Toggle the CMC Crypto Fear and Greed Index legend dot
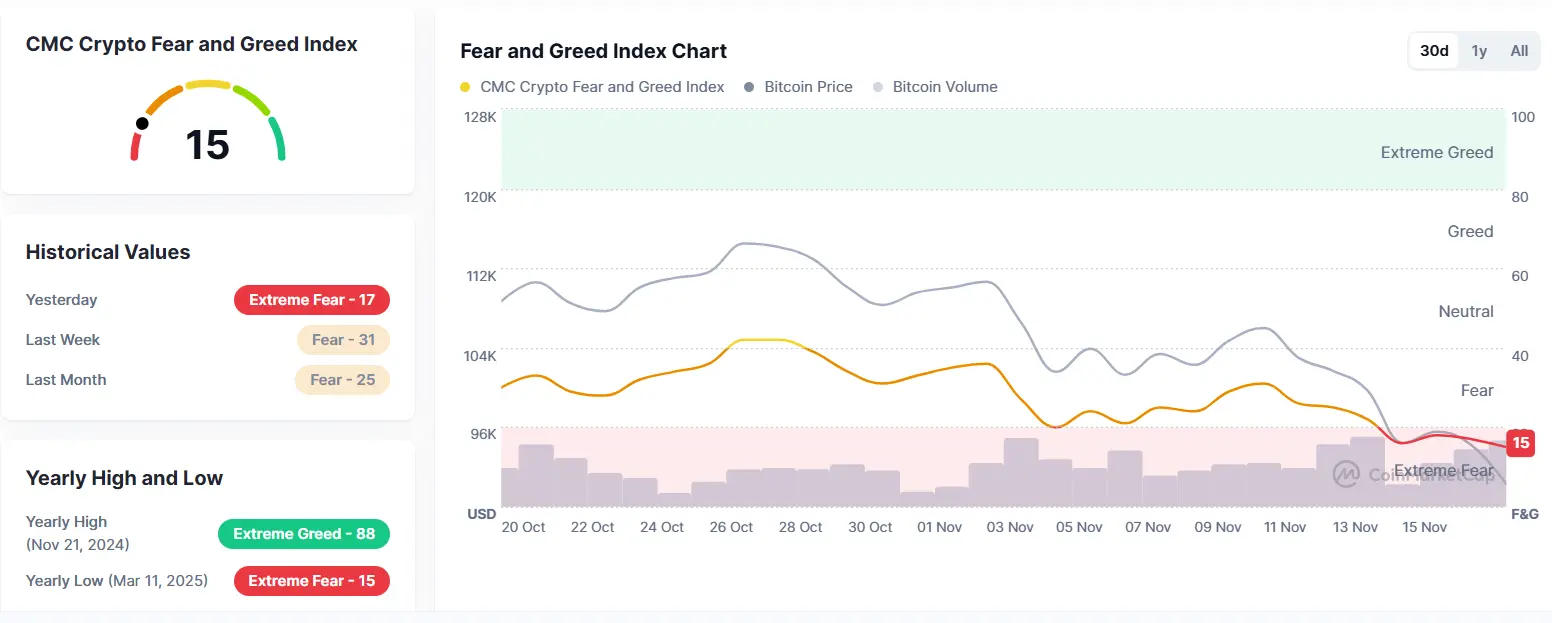The width and height of the screenshot is (1552, 623). pos(463,87)
